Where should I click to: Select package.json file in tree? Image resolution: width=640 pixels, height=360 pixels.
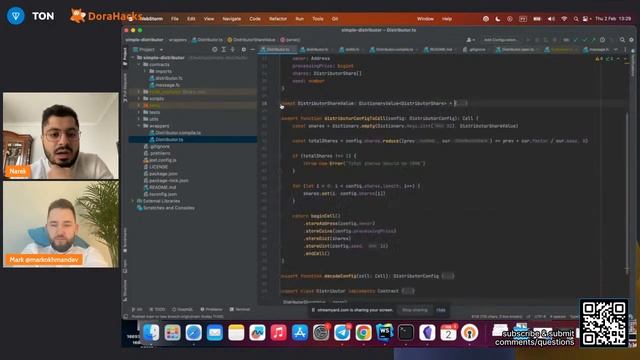coord(160,173)
